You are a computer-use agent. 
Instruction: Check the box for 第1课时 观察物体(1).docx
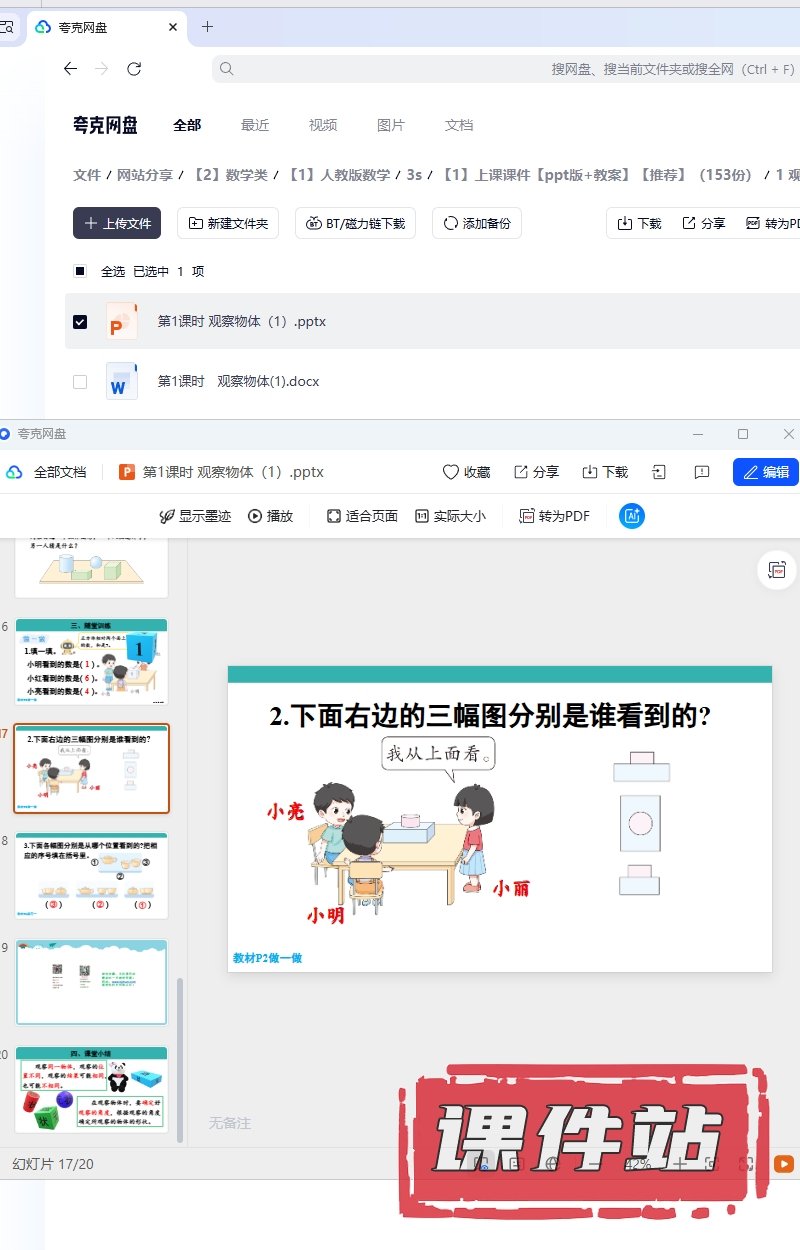[80, 382]
